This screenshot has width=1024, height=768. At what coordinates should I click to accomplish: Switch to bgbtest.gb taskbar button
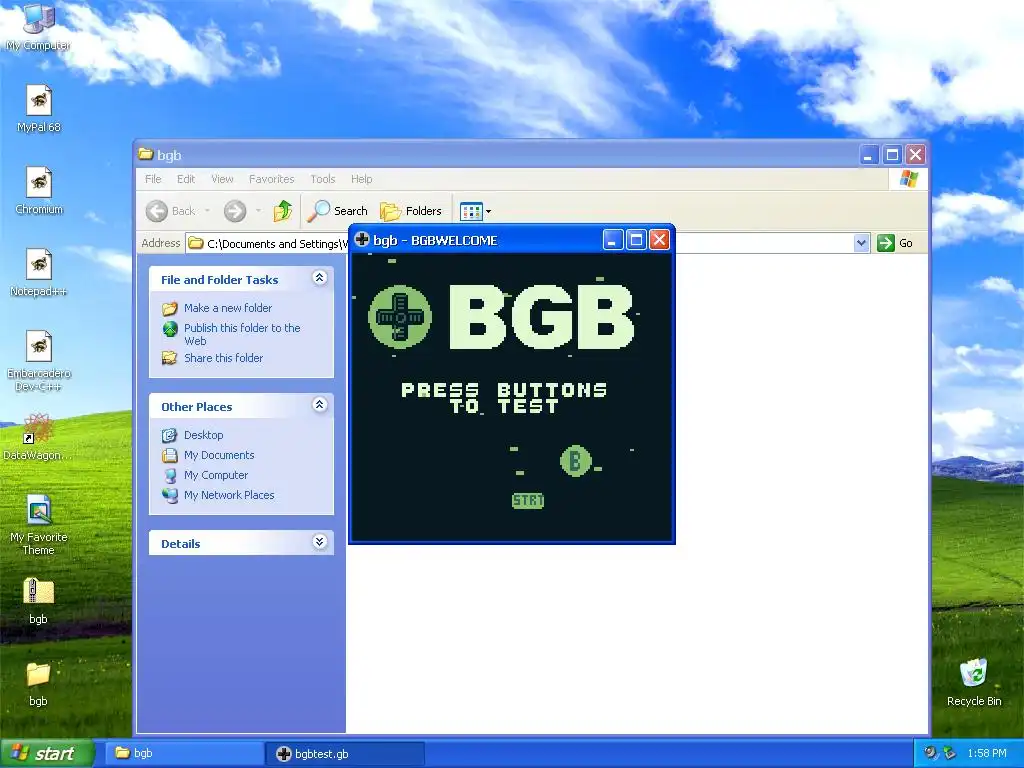[x=345, y=754]
